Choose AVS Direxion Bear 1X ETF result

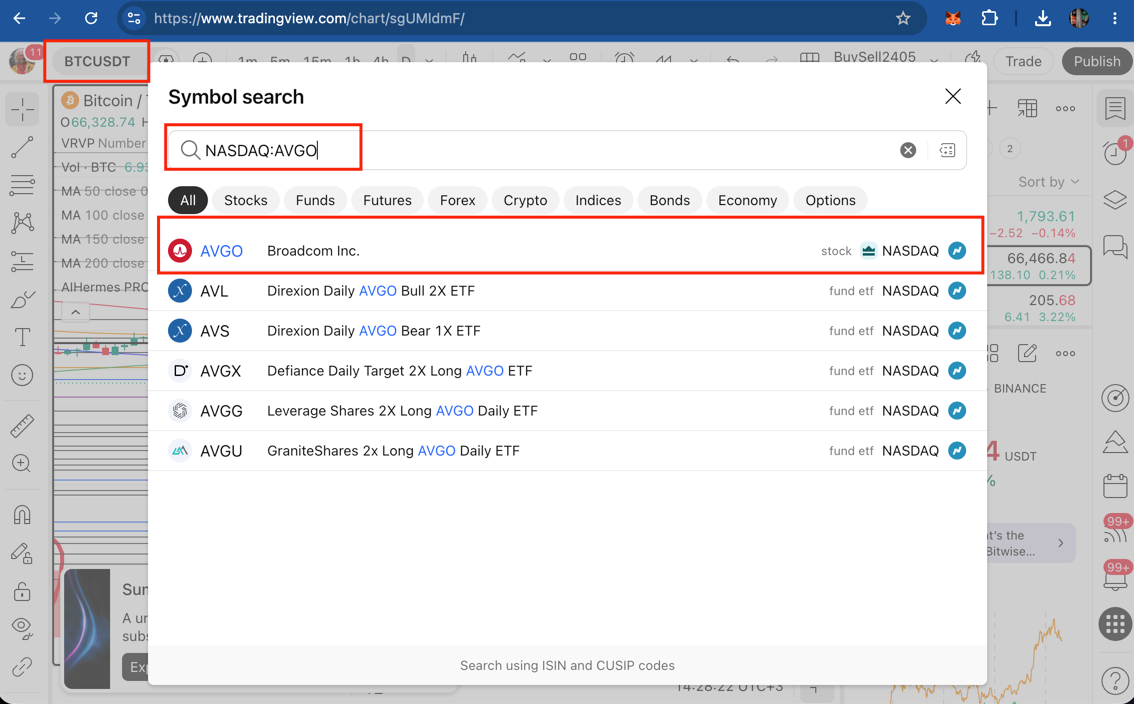[568, 331]
